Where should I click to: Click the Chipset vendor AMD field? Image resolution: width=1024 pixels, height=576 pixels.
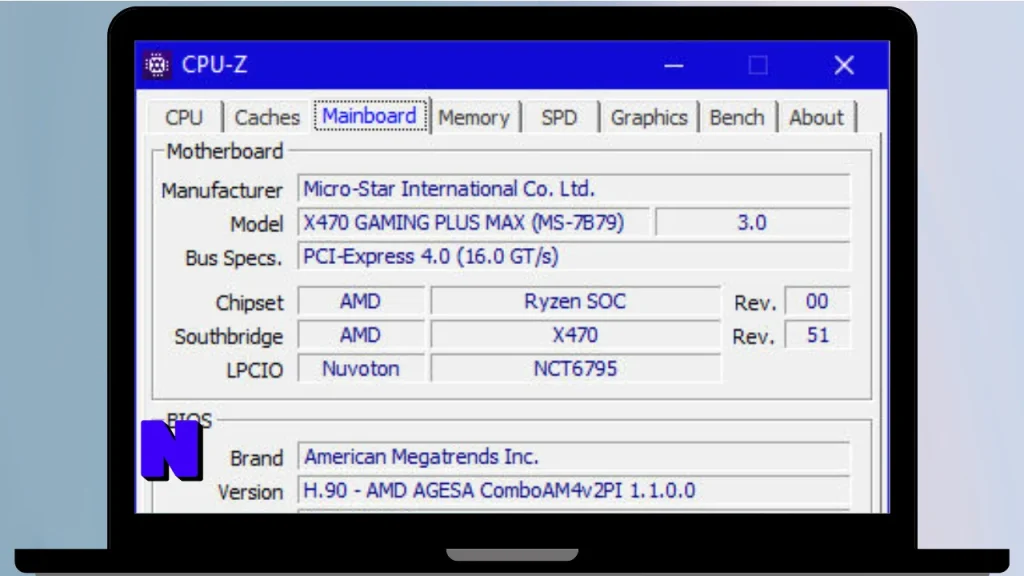(360, 302)
